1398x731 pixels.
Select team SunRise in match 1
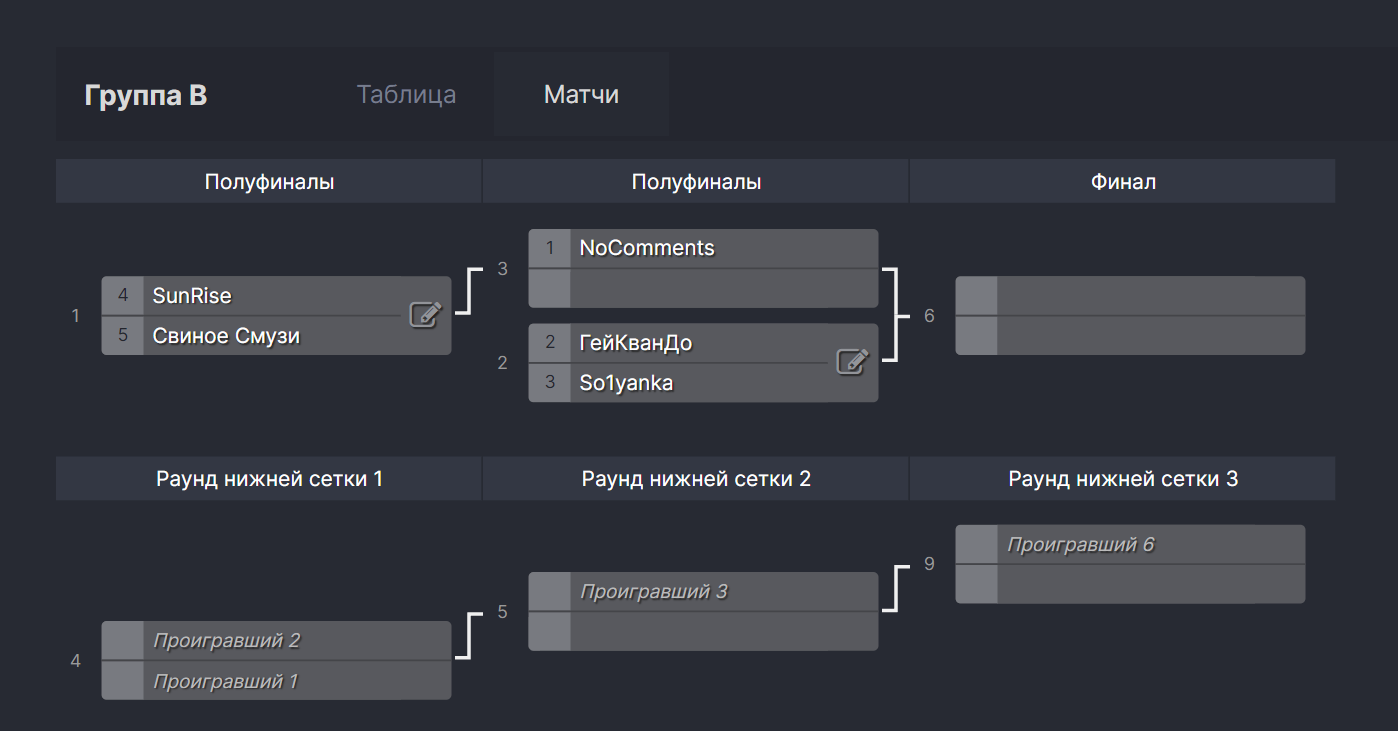270,296
